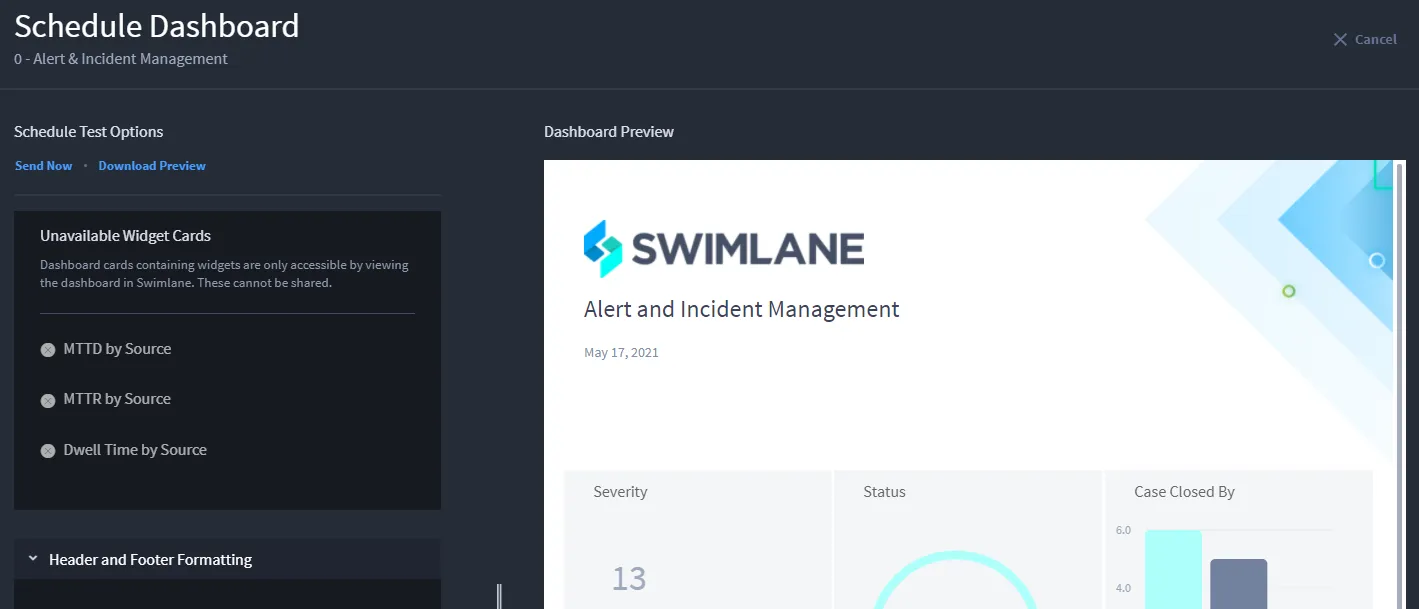The image size is (1419, 609).
Task: Click the grey-blue bar in Case Closed By
Action: coord(1238,584)
